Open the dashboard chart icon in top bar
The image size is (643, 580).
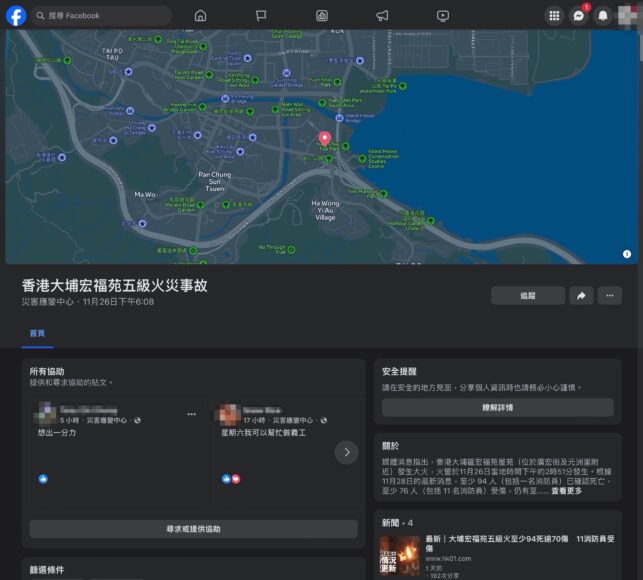(322, 16)
